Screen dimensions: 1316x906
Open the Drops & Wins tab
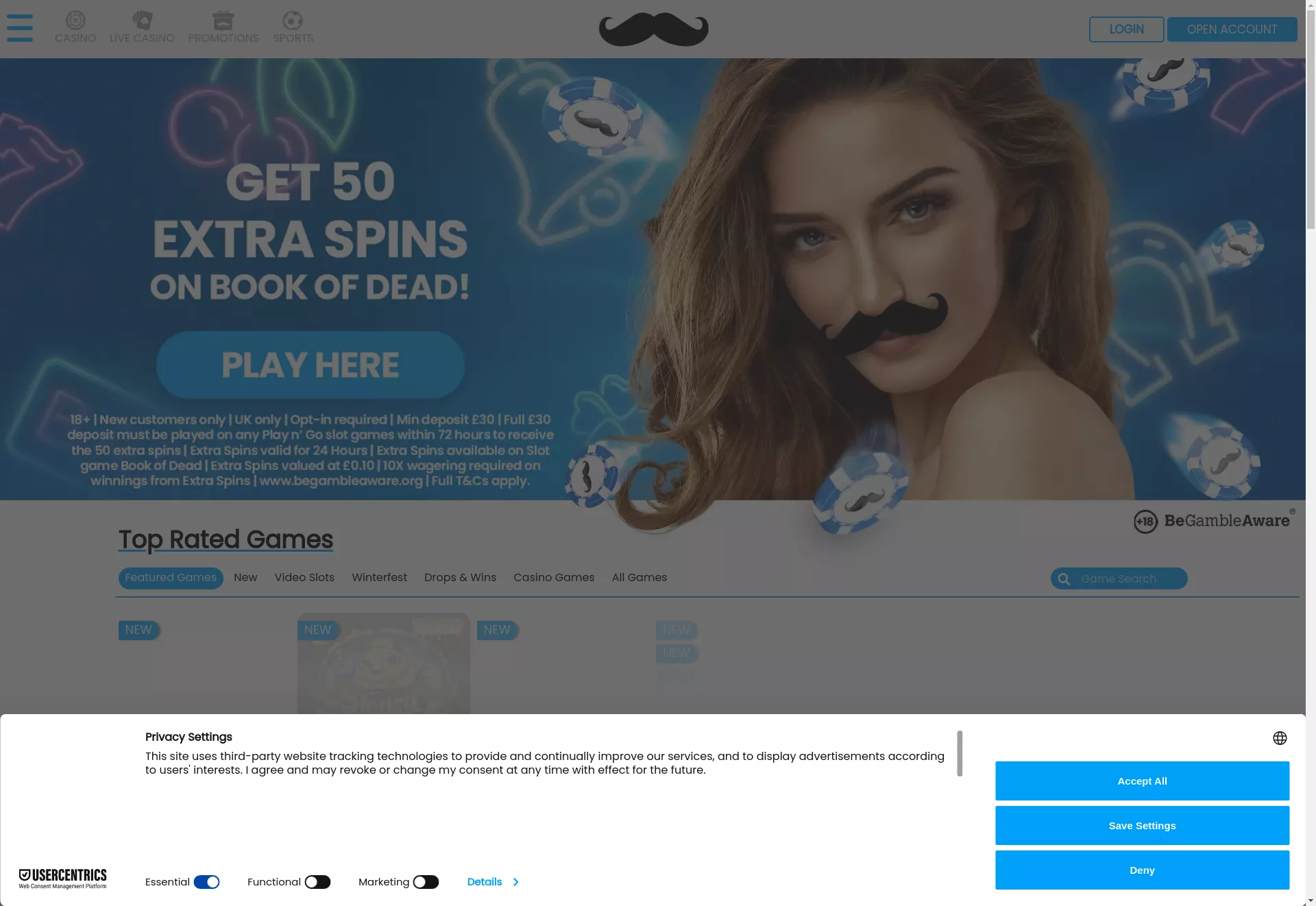460,578
